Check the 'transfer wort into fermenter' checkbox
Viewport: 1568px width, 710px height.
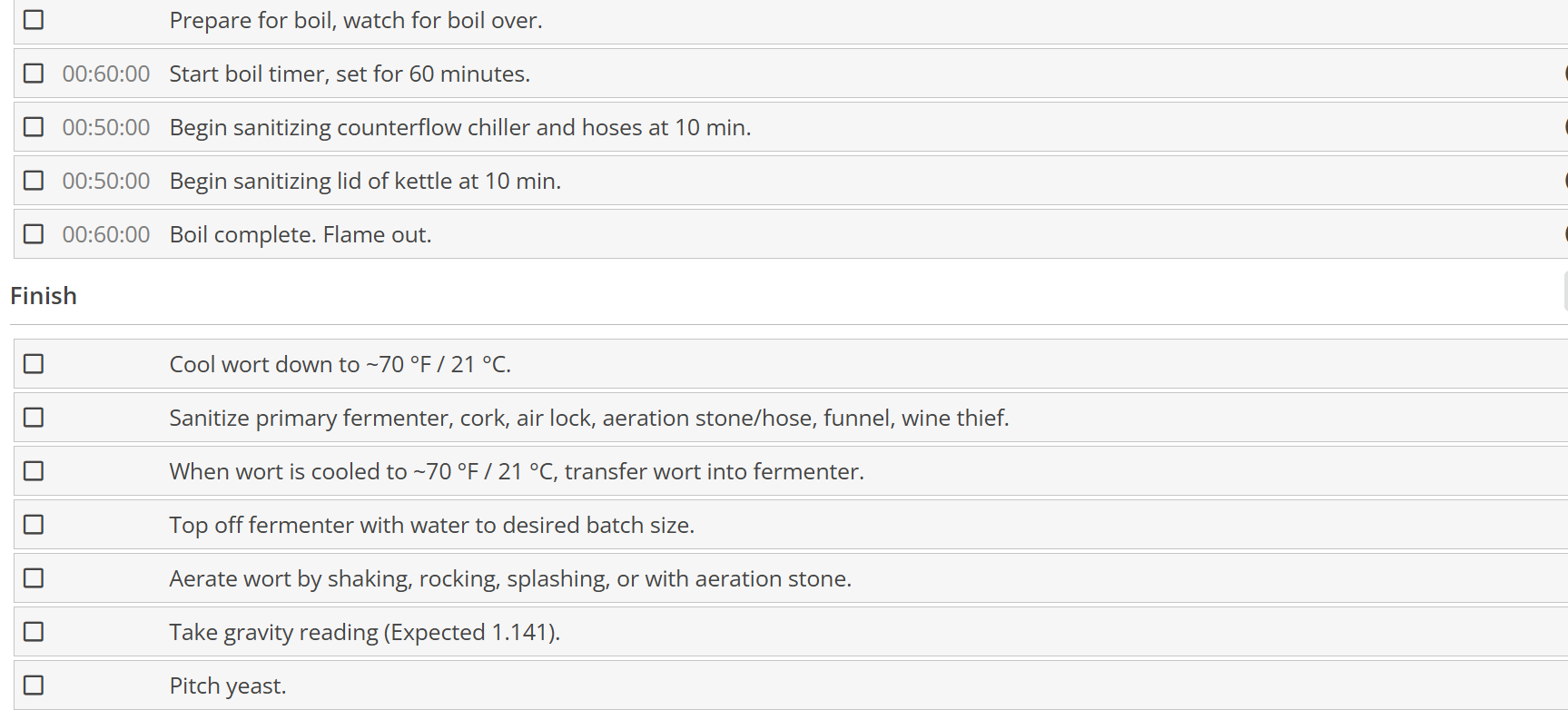point(34,470)
